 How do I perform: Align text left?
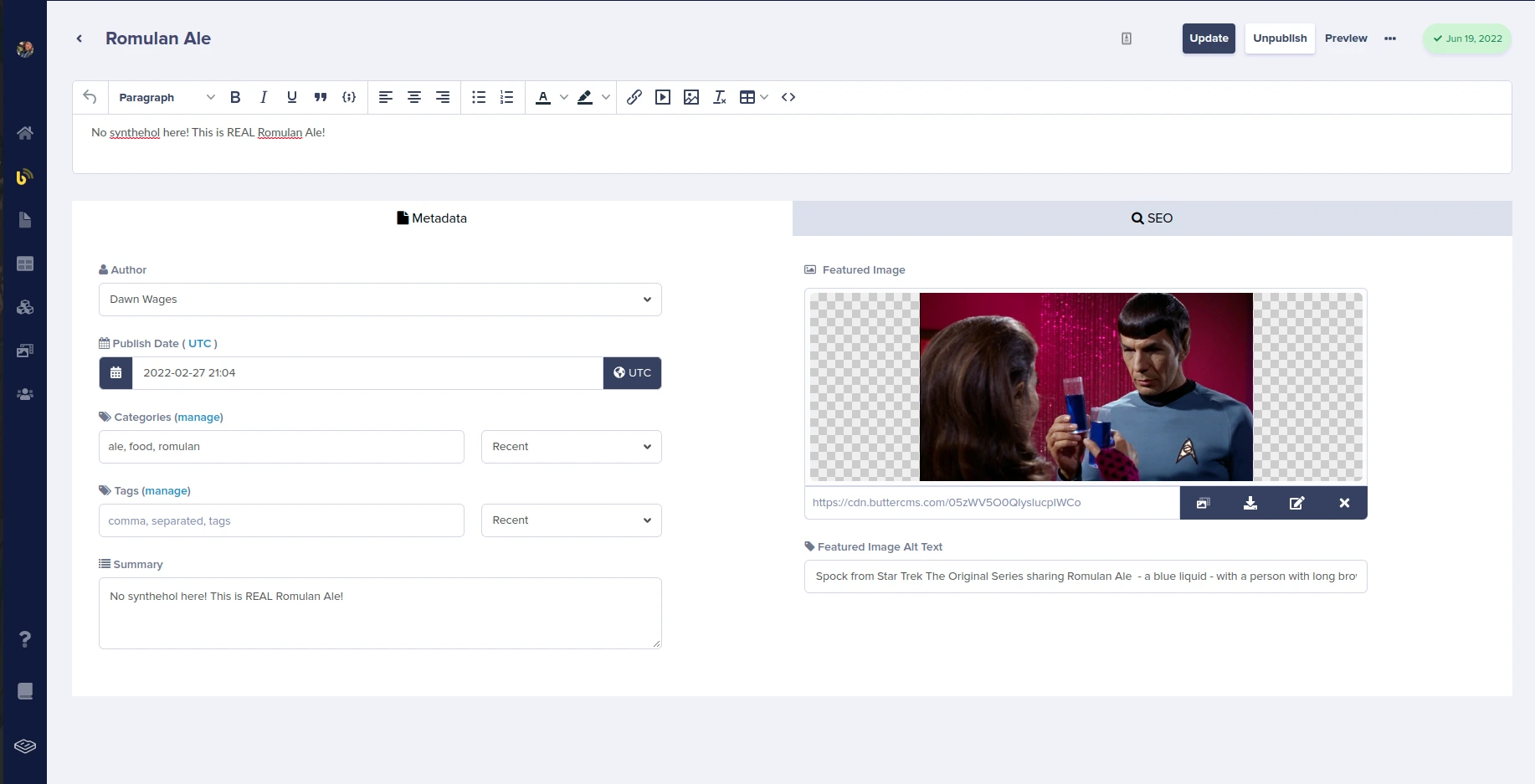coord(386,97)
